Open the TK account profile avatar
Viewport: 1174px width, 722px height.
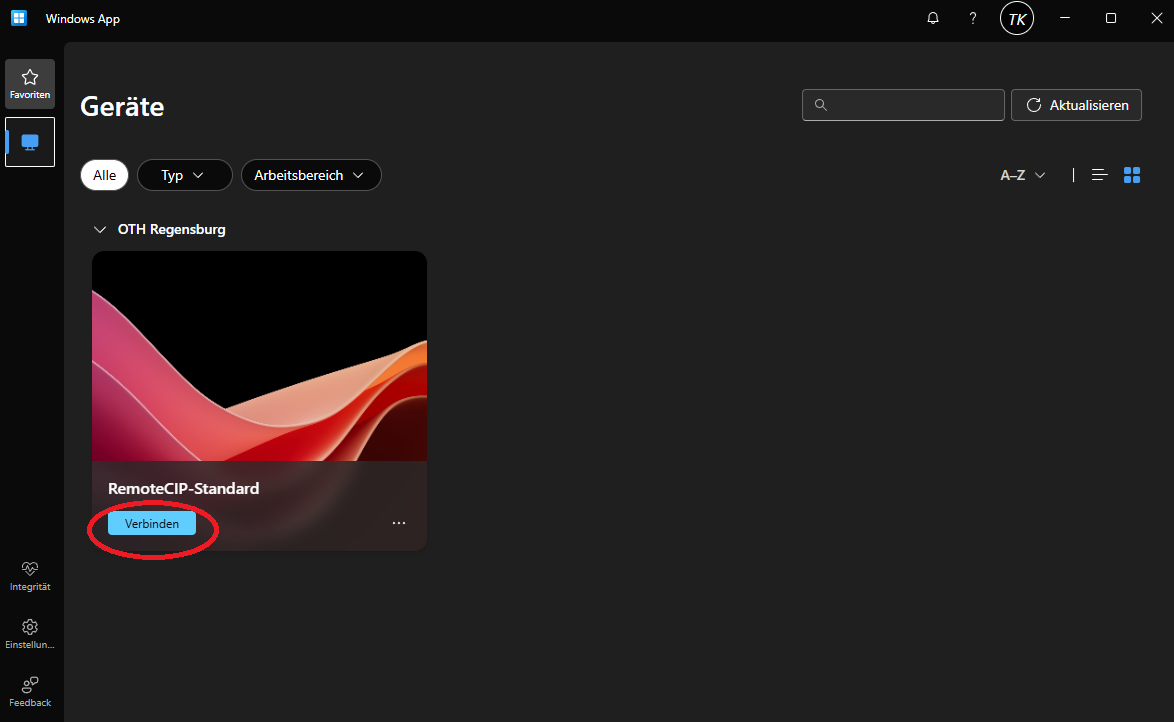(1017, 18)
